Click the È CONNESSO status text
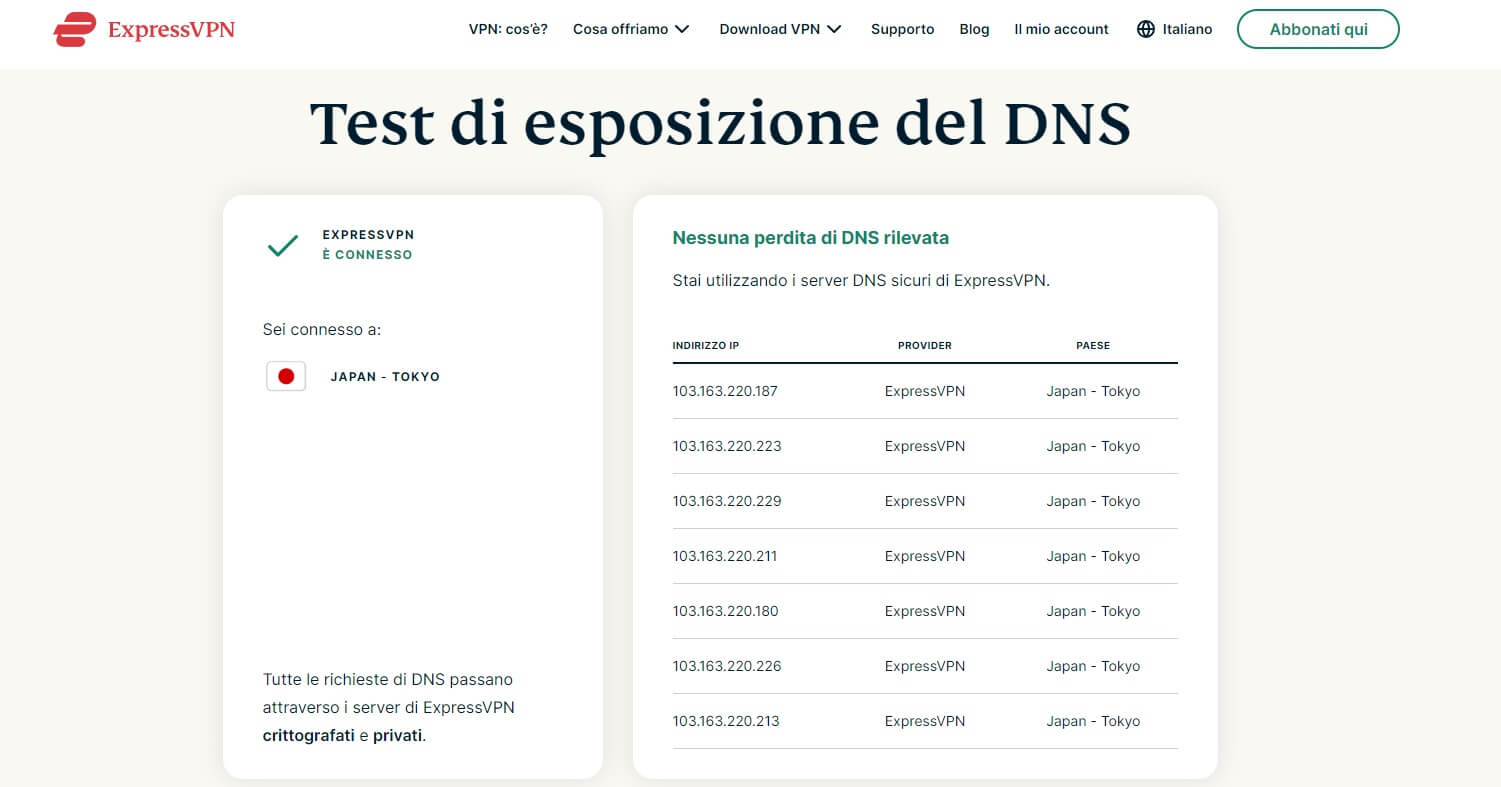Viewport: 1501px width, 787px height. [x=367, y=255]
